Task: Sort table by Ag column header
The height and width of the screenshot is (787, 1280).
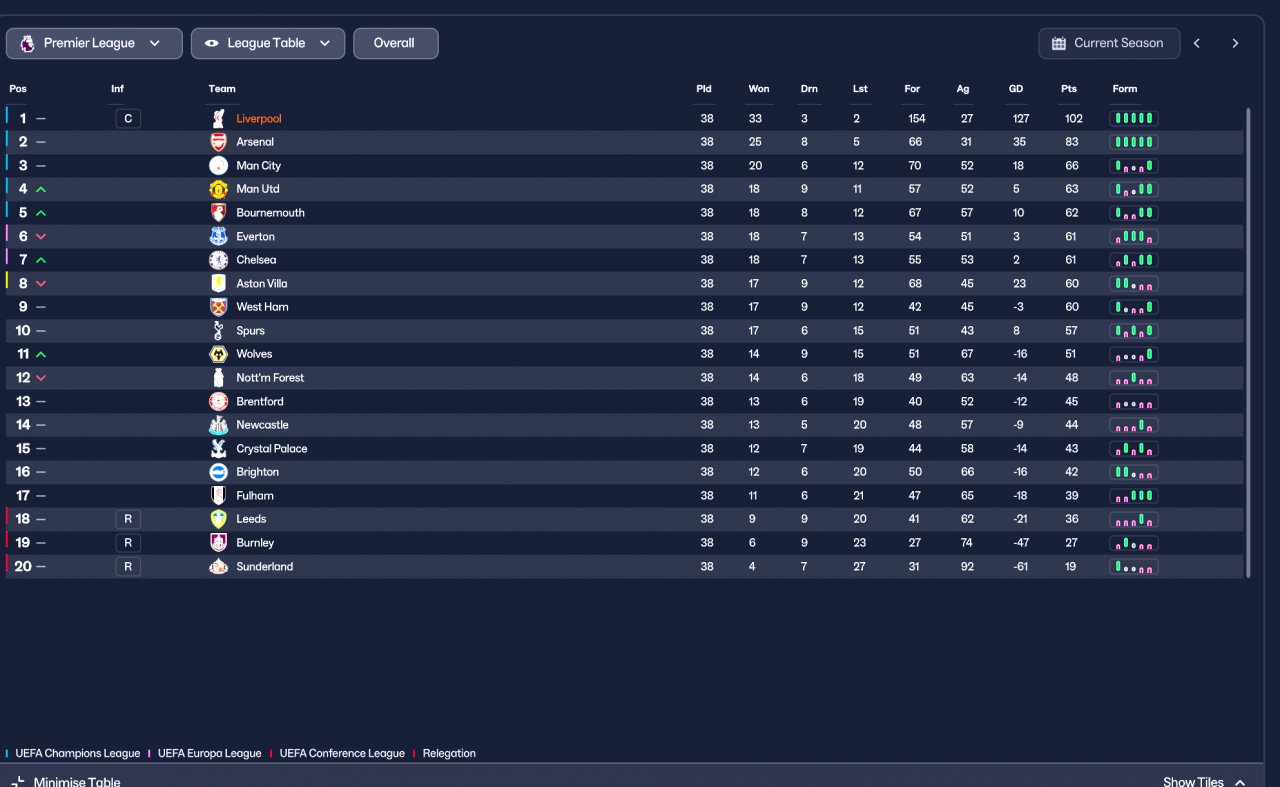Action: (x=963, y=89)
